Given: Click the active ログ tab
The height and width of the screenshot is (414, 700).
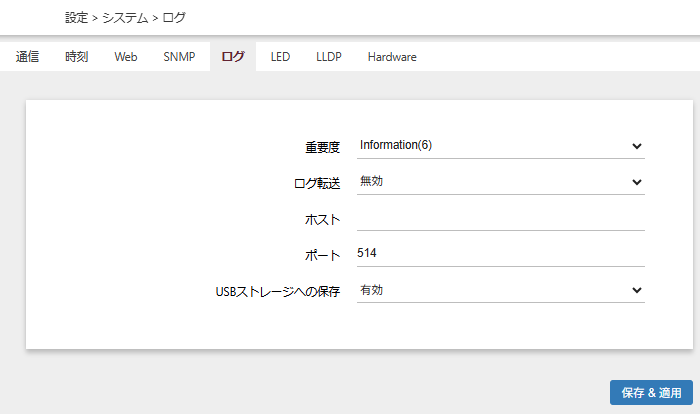Looking at the screenshot, I should point(232,57).
